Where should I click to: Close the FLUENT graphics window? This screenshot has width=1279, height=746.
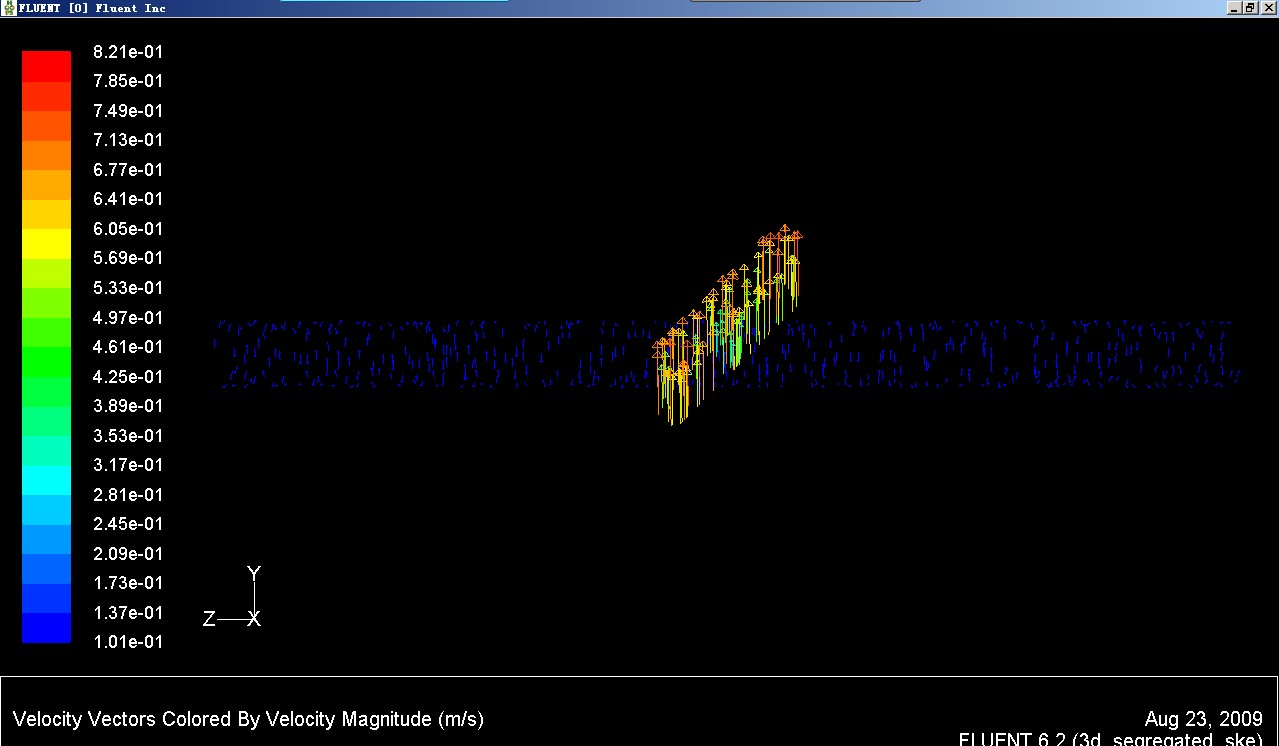coord(1267,8)
